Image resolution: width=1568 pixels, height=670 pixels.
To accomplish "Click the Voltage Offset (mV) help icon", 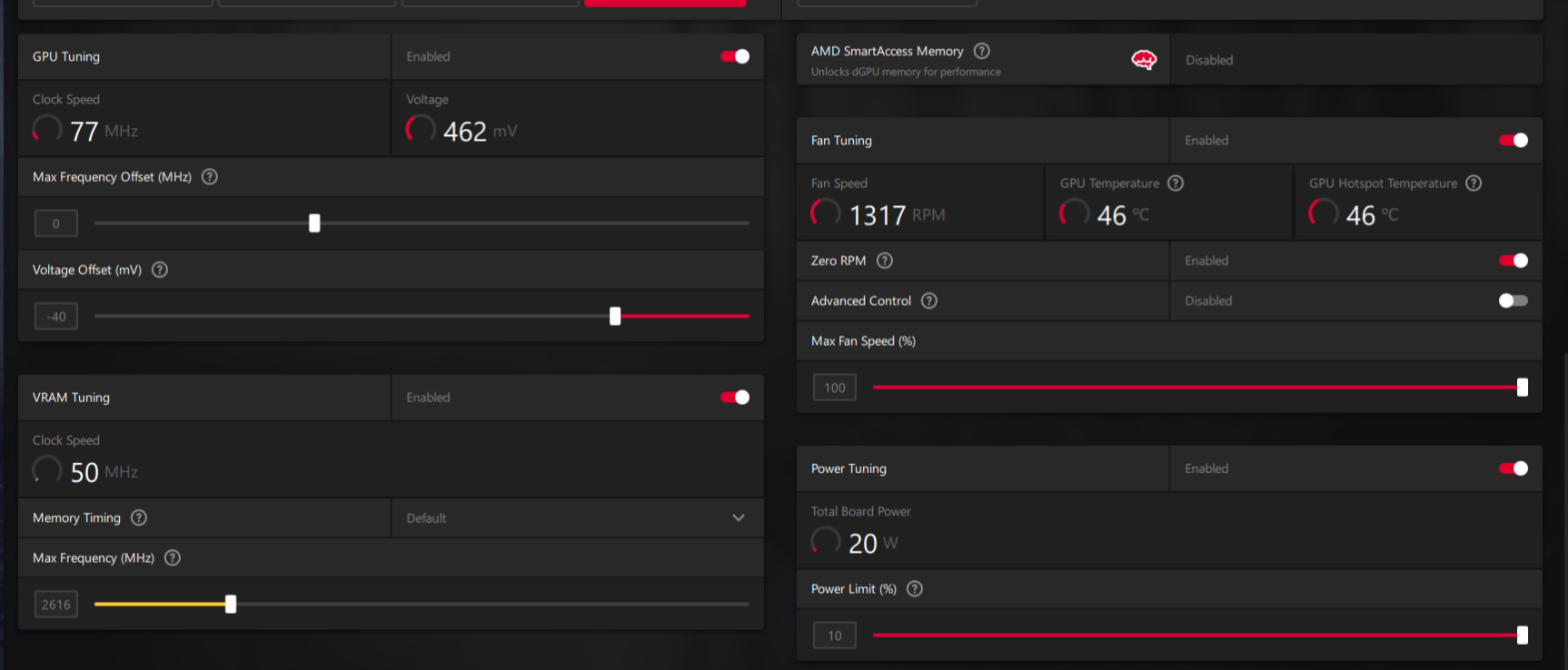I will [x=160, y=270].
